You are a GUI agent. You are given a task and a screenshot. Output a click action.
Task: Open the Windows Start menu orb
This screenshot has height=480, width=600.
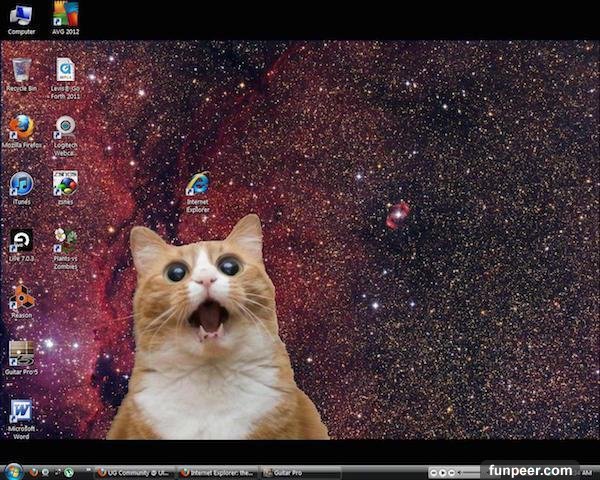(13, 471)
